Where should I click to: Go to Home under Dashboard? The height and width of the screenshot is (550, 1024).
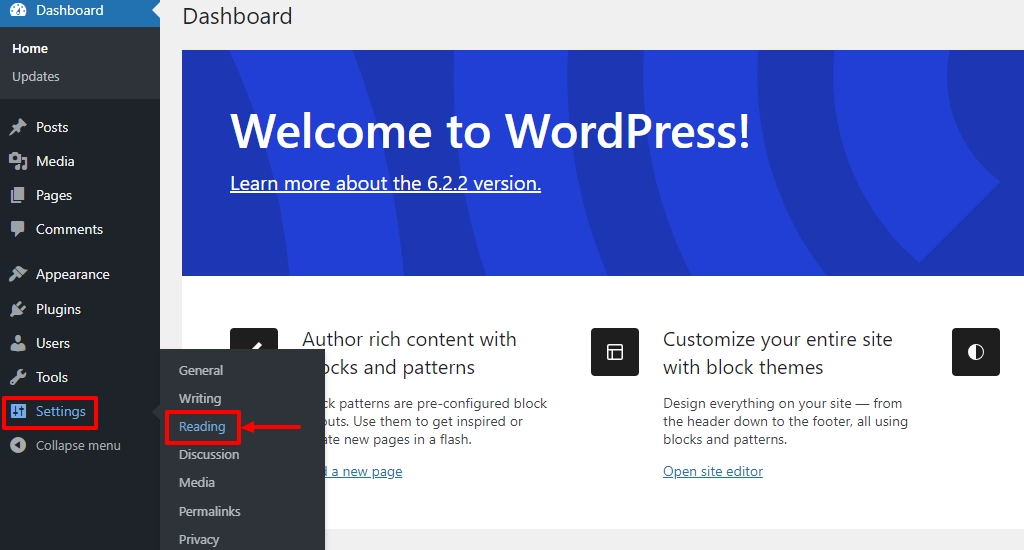point(30,48)
